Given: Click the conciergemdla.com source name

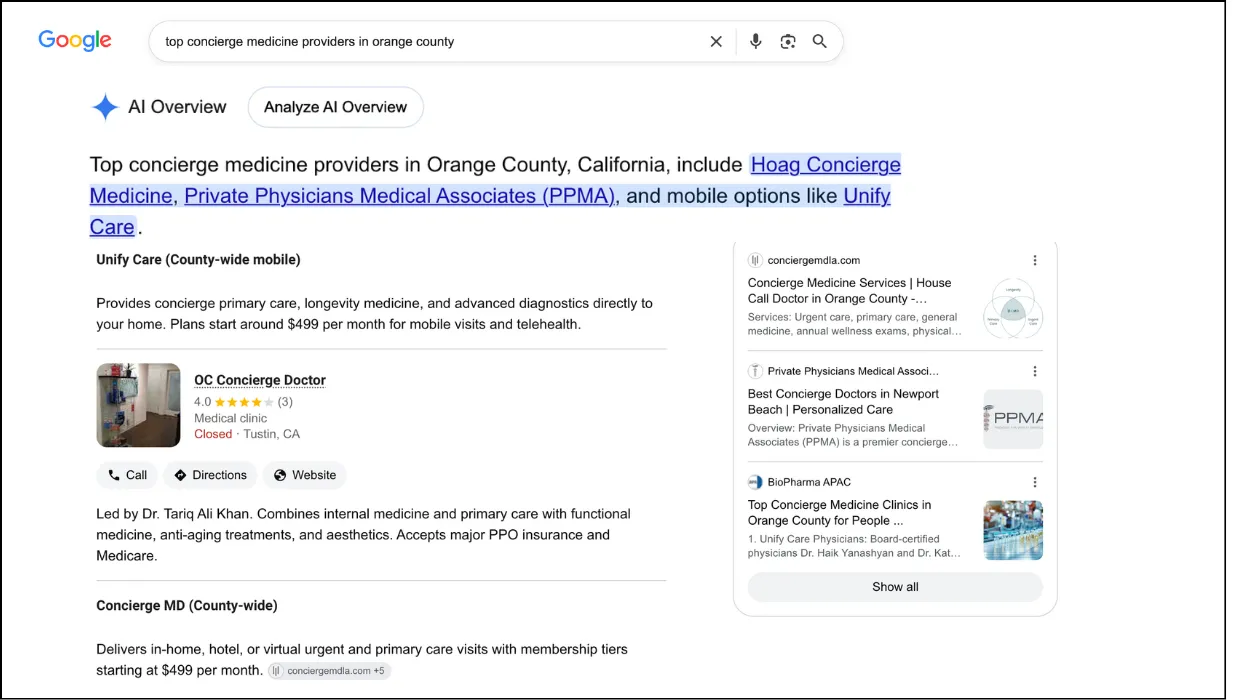Looking at the screenshot, I should coord(814,260).
